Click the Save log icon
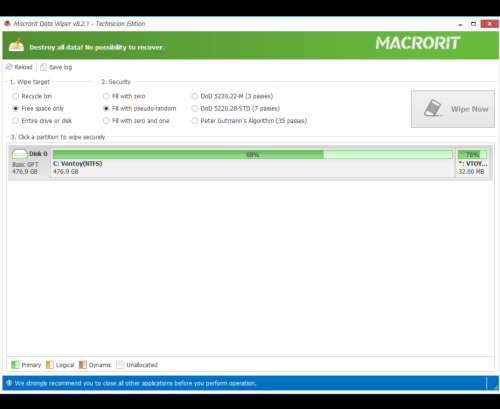The width and height of the screenshot is (500, 409). pyautogui.click(x=43, y=67)
